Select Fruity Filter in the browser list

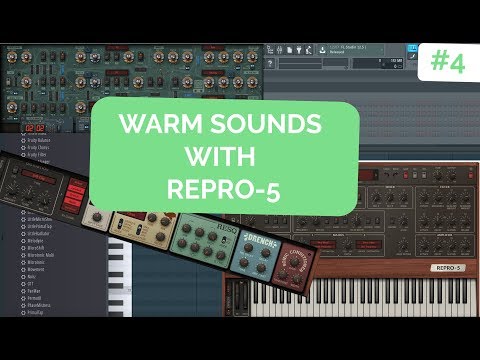(x=34, y=155)
